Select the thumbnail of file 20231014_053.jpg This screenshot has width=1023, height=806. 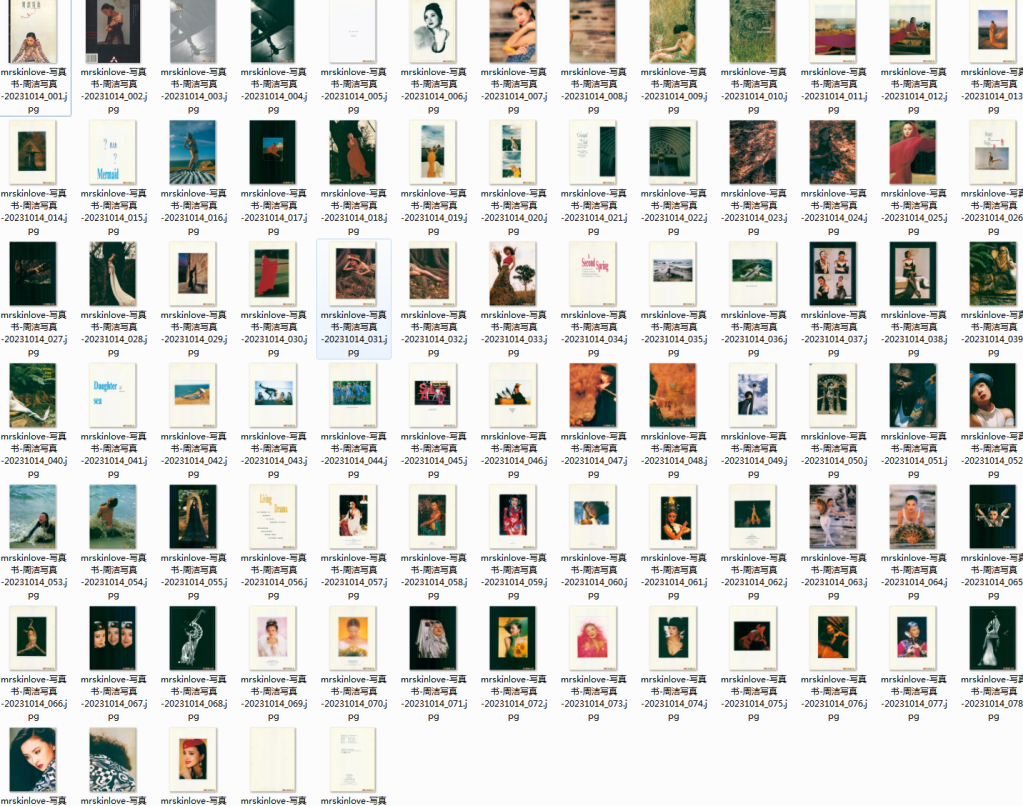click(x=33, y=516)
